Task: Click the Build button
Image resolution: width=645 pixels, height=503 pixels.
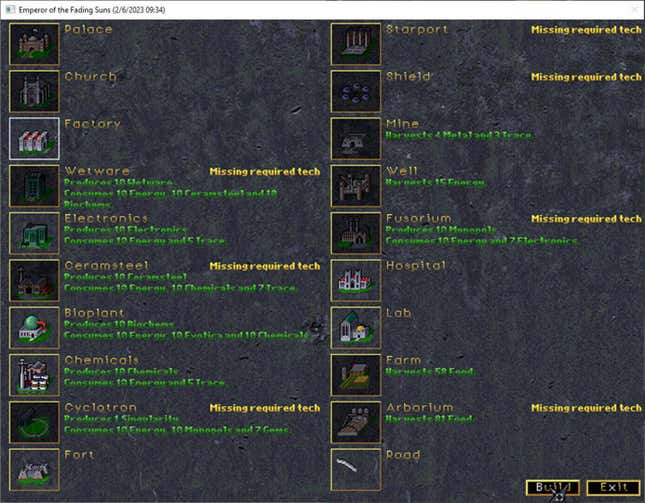Action: [x=553, y=488]
